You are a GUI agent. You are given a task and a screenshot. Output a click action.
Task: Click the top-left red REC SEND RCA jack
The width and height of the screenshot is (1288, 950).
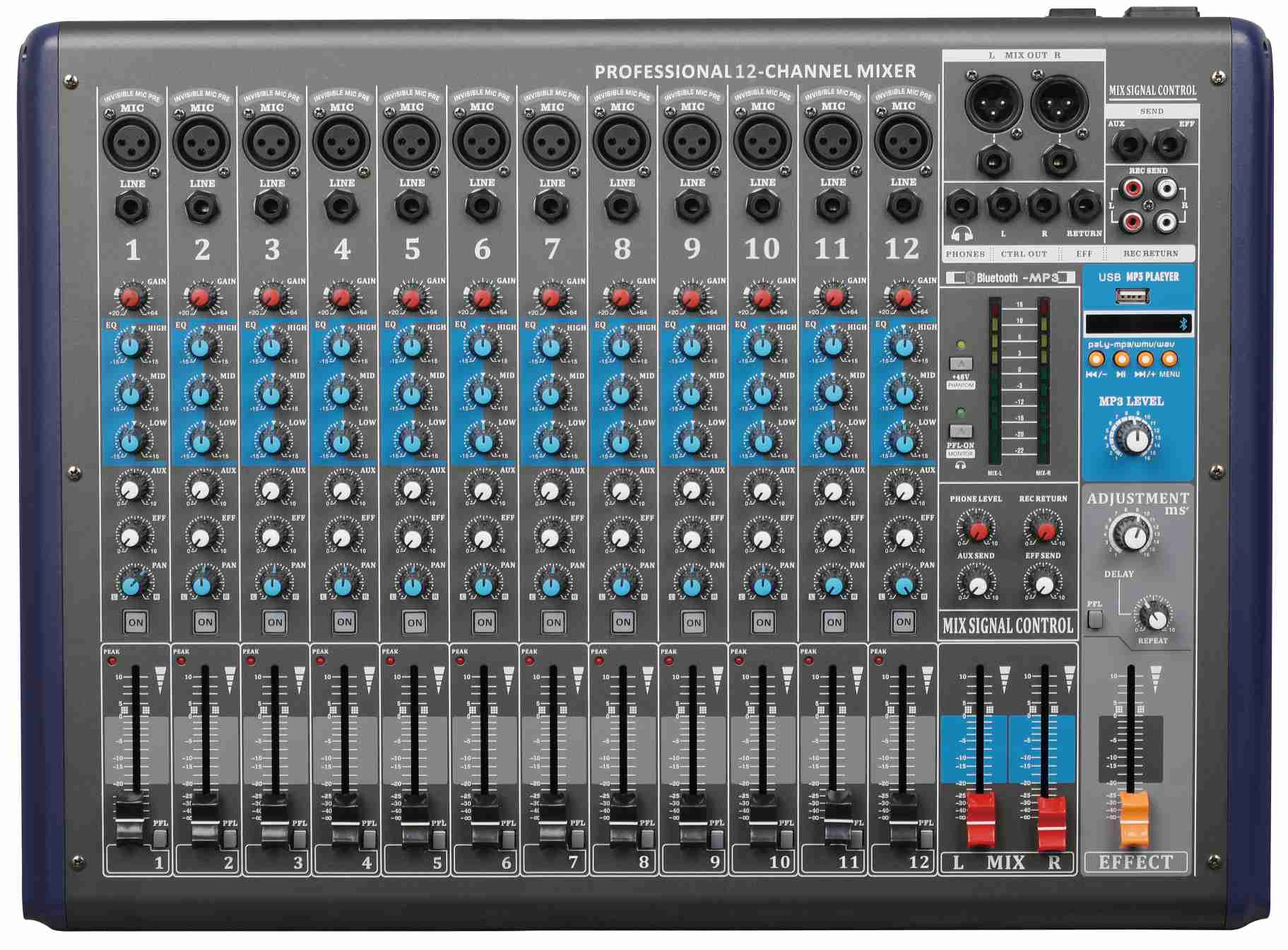tap(1133, 189)
